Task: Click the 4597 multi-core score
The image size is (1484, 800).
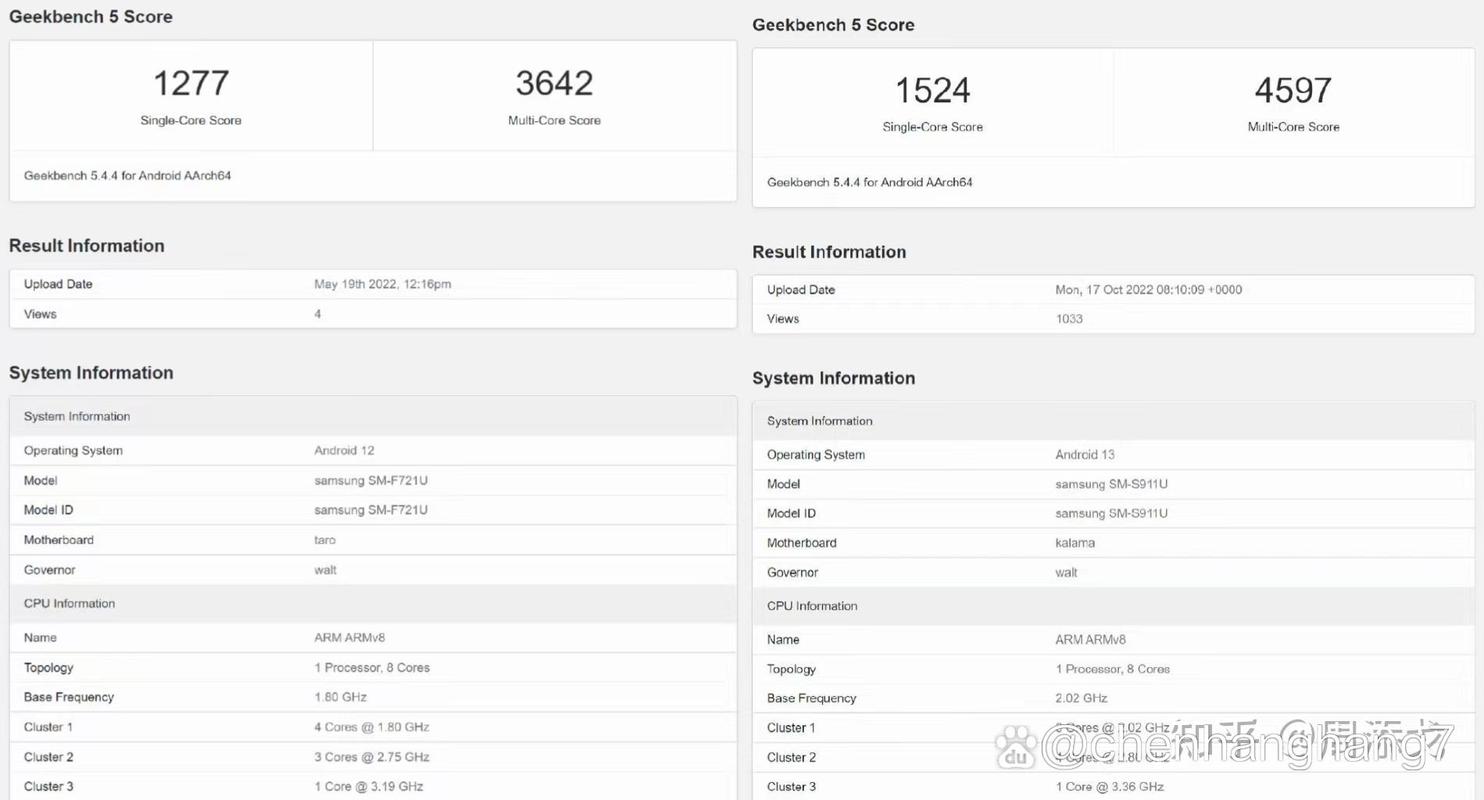Action: tap(1293, 91)
